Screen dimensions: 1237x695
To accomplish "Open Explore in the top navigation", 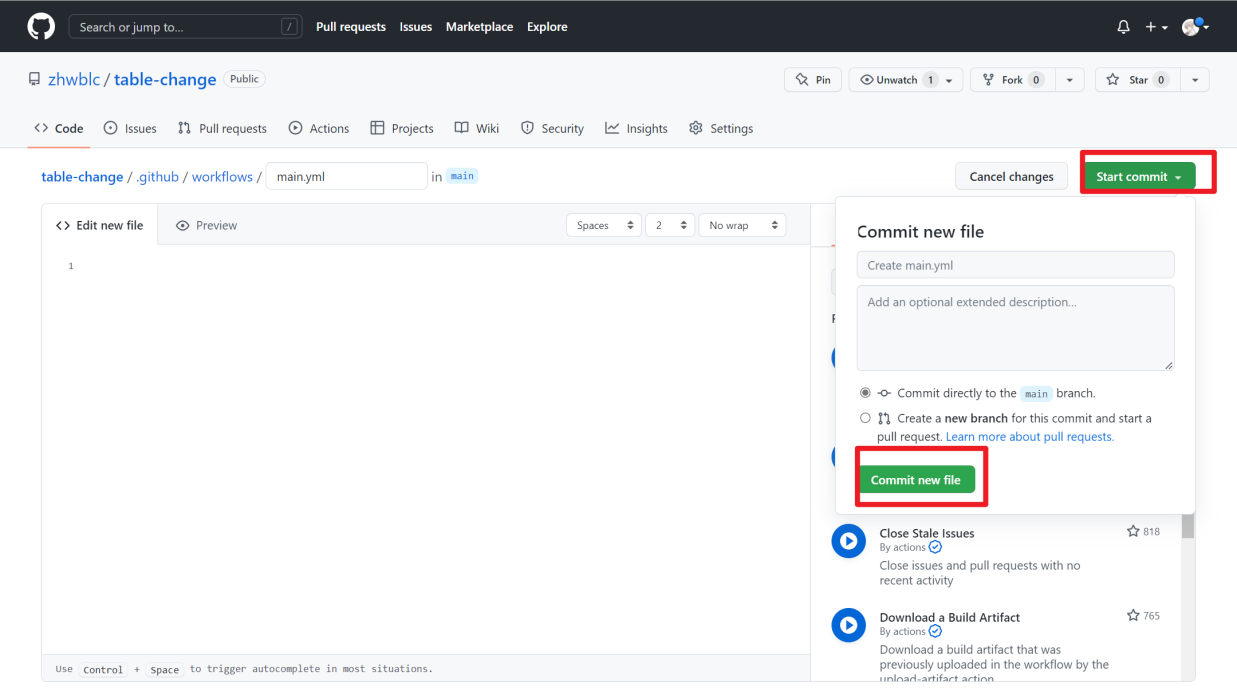I will click(x=547, y=27).
